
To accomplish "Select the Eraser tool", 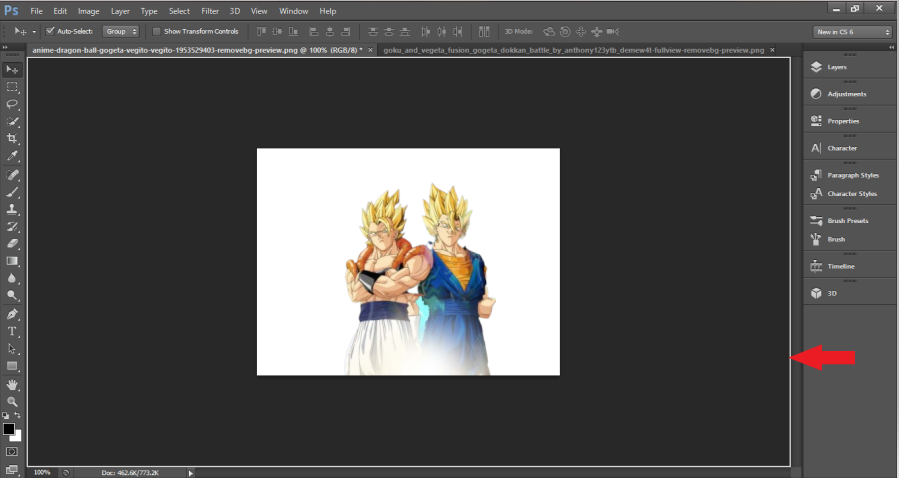I will [x=12, y=244].
